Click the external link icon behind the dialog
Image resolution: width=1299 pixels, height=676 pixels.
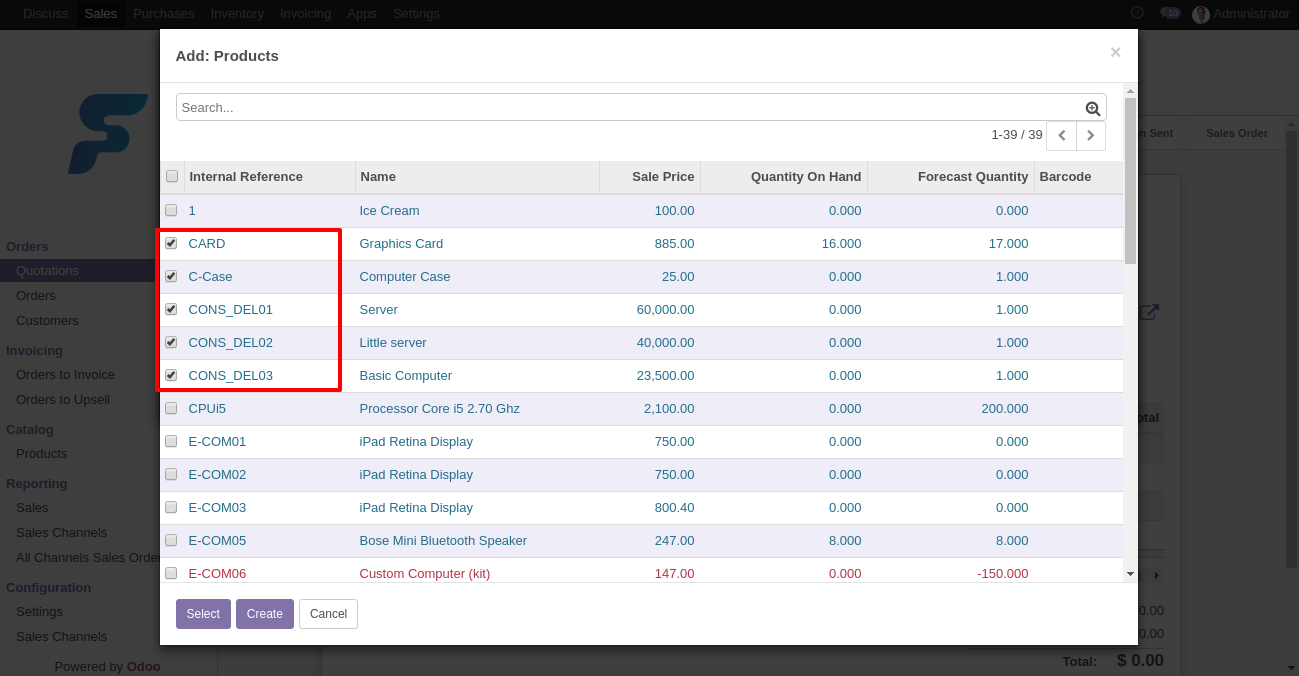pos(1150,312)
